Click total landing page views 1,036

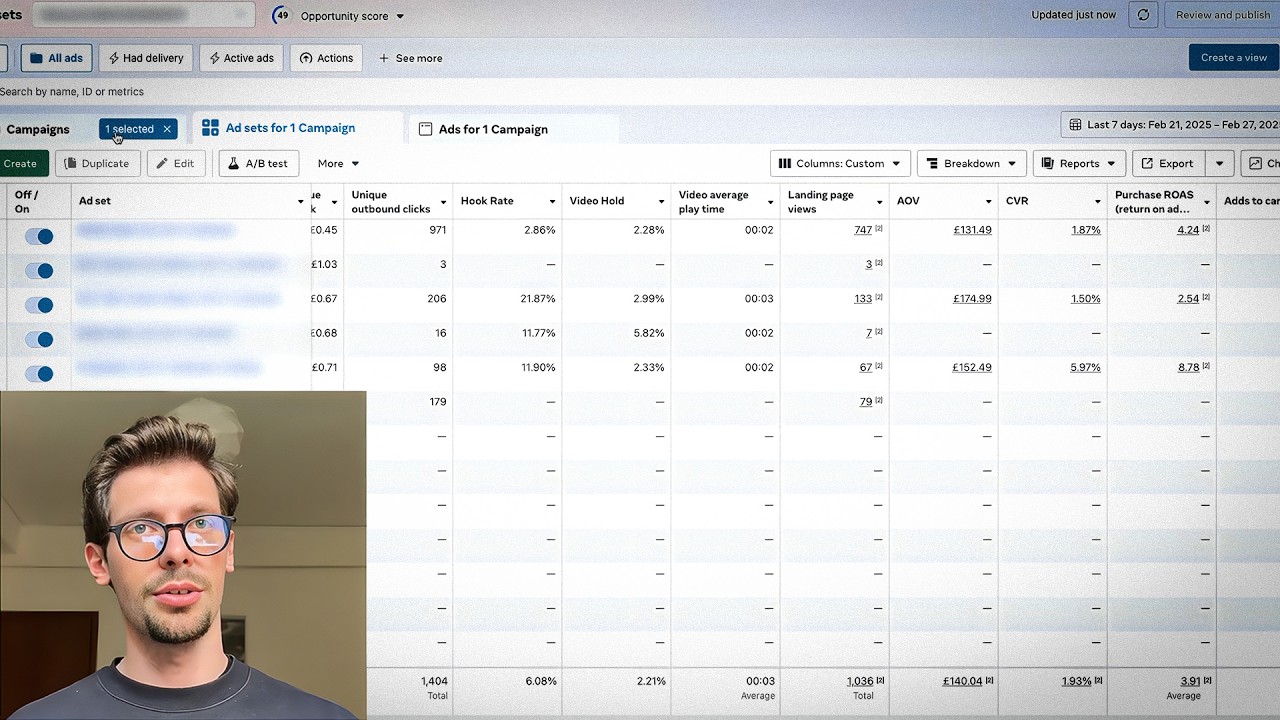click(x=860, y=681)
